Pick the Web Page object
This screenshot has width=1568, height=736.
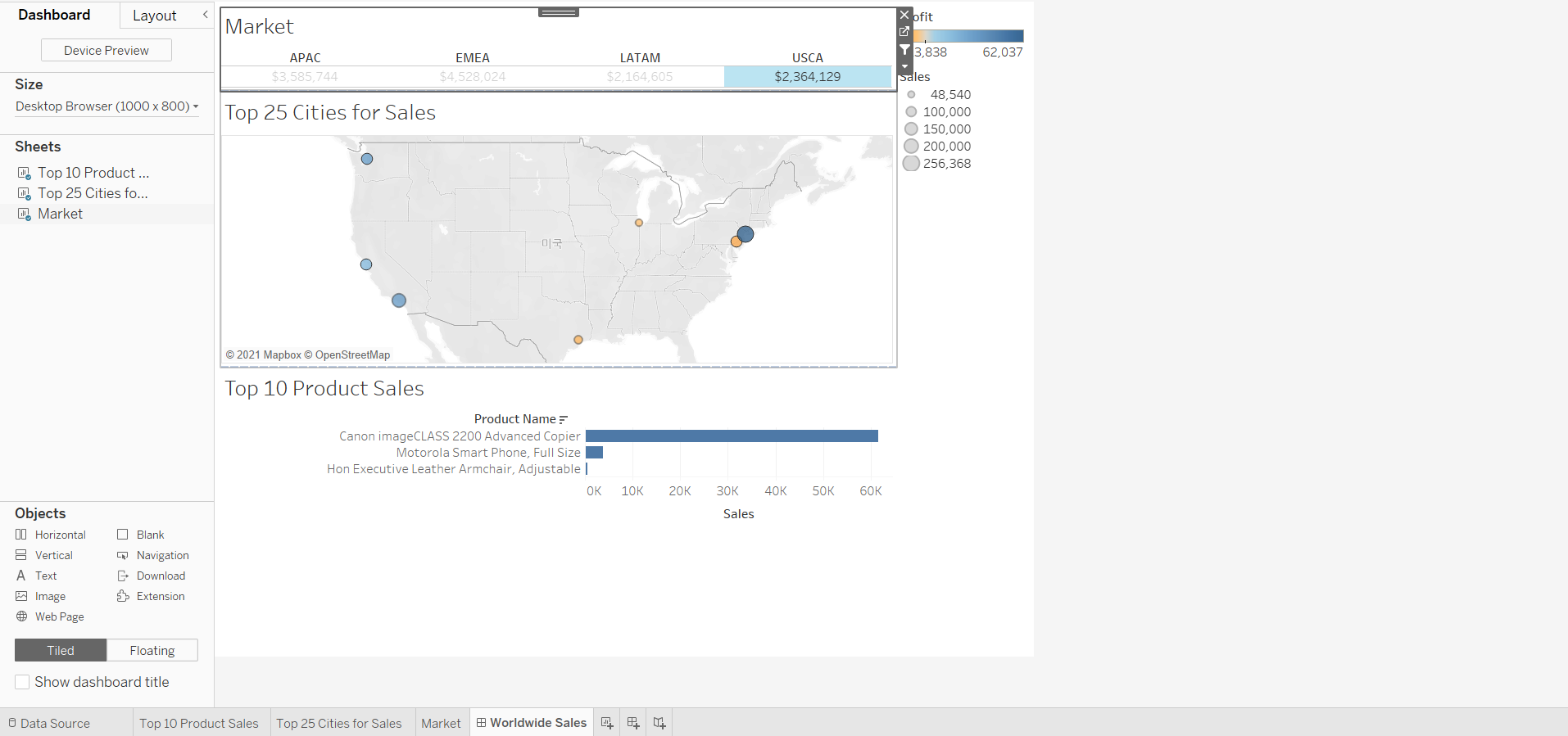click(50, 616)
